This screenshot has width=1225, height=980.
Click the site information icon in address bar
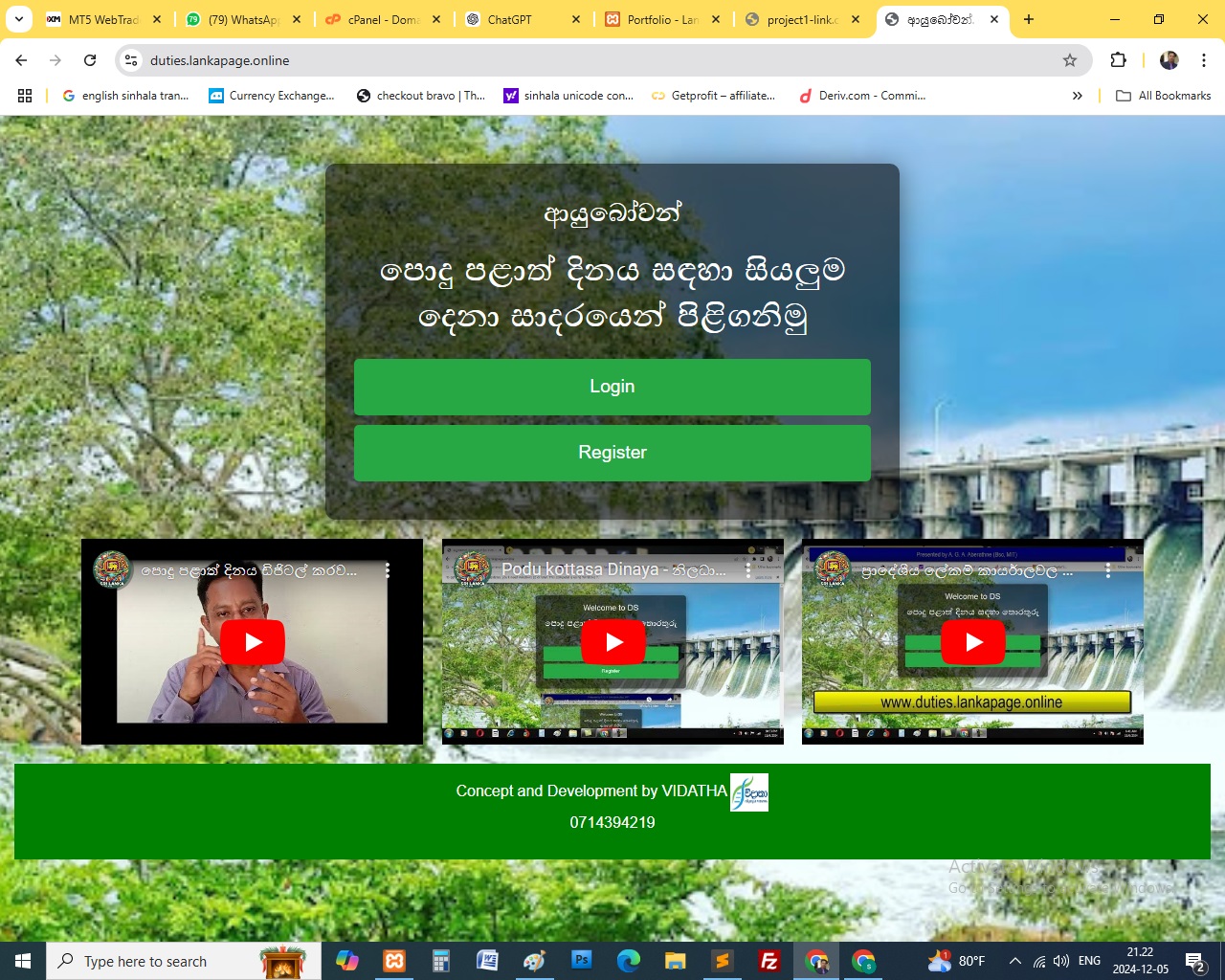coord(131,60)
